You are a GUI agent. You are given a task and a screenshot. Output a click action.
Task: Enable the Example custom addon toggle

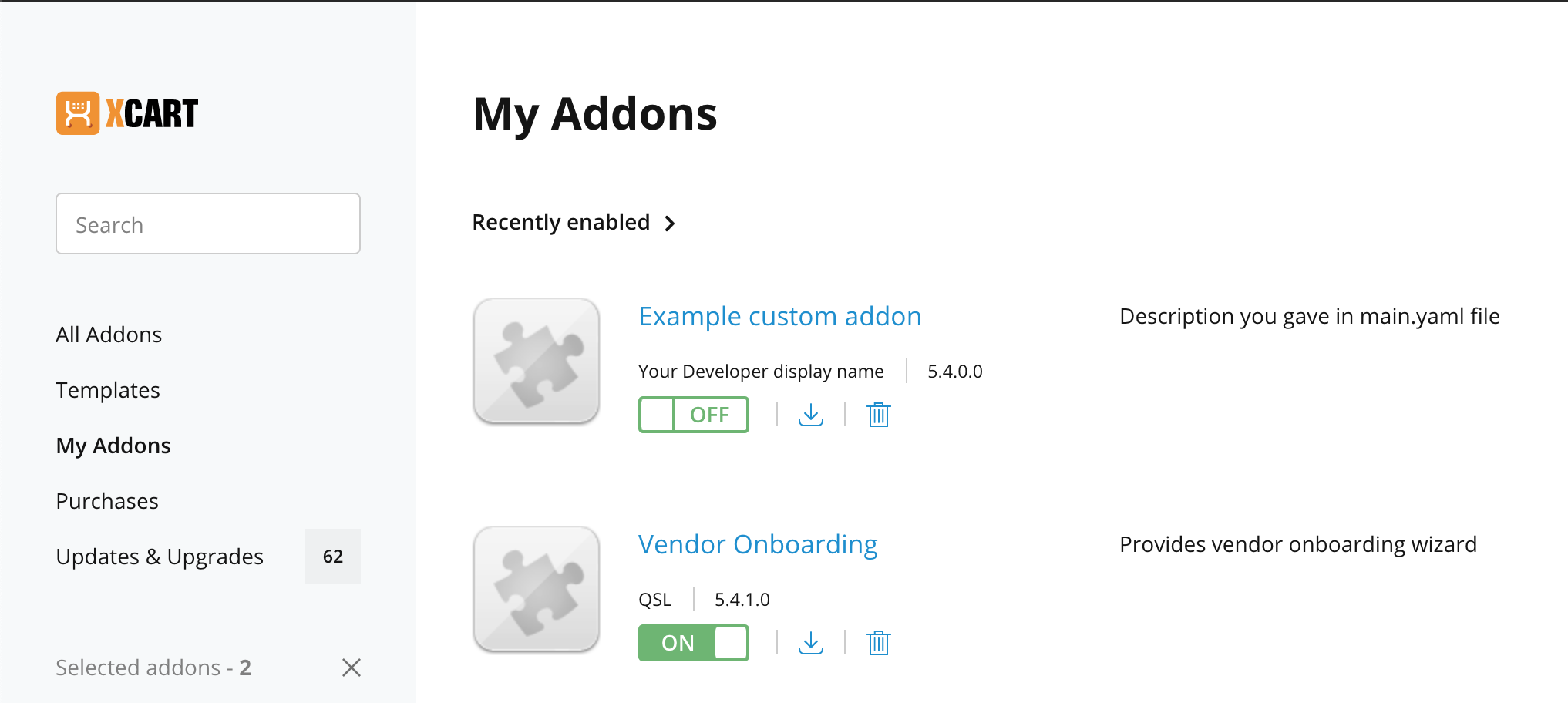tap(693, 415)
